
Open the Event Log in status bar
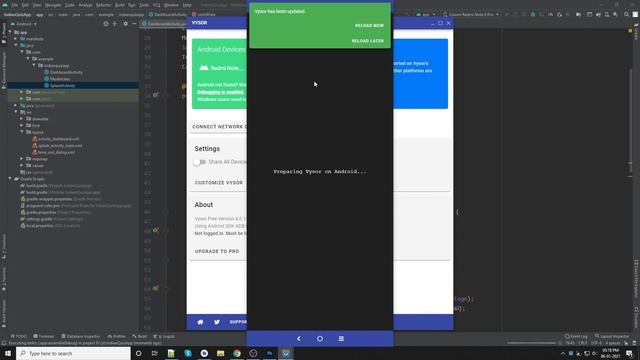[x=576, y=336]
